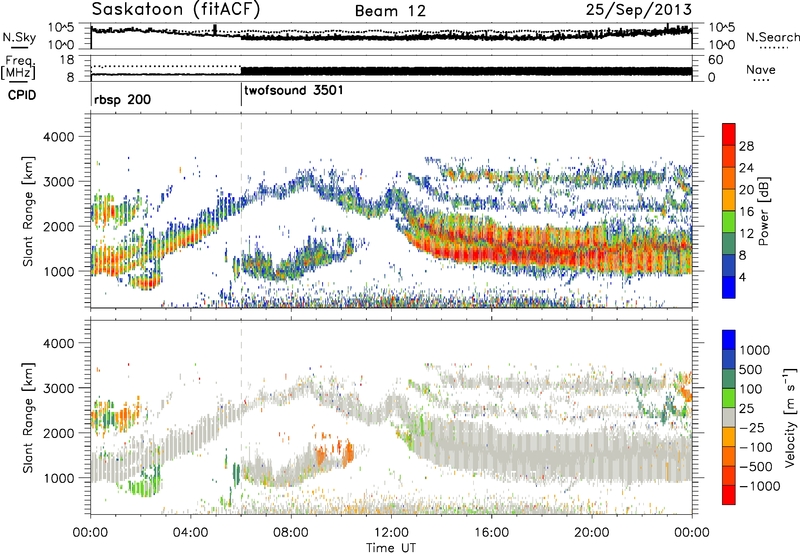The width and height of the screenshot is (800, 554).
Task: Click the '28' tick on power colorbar
Action: (x=746, y=146)
